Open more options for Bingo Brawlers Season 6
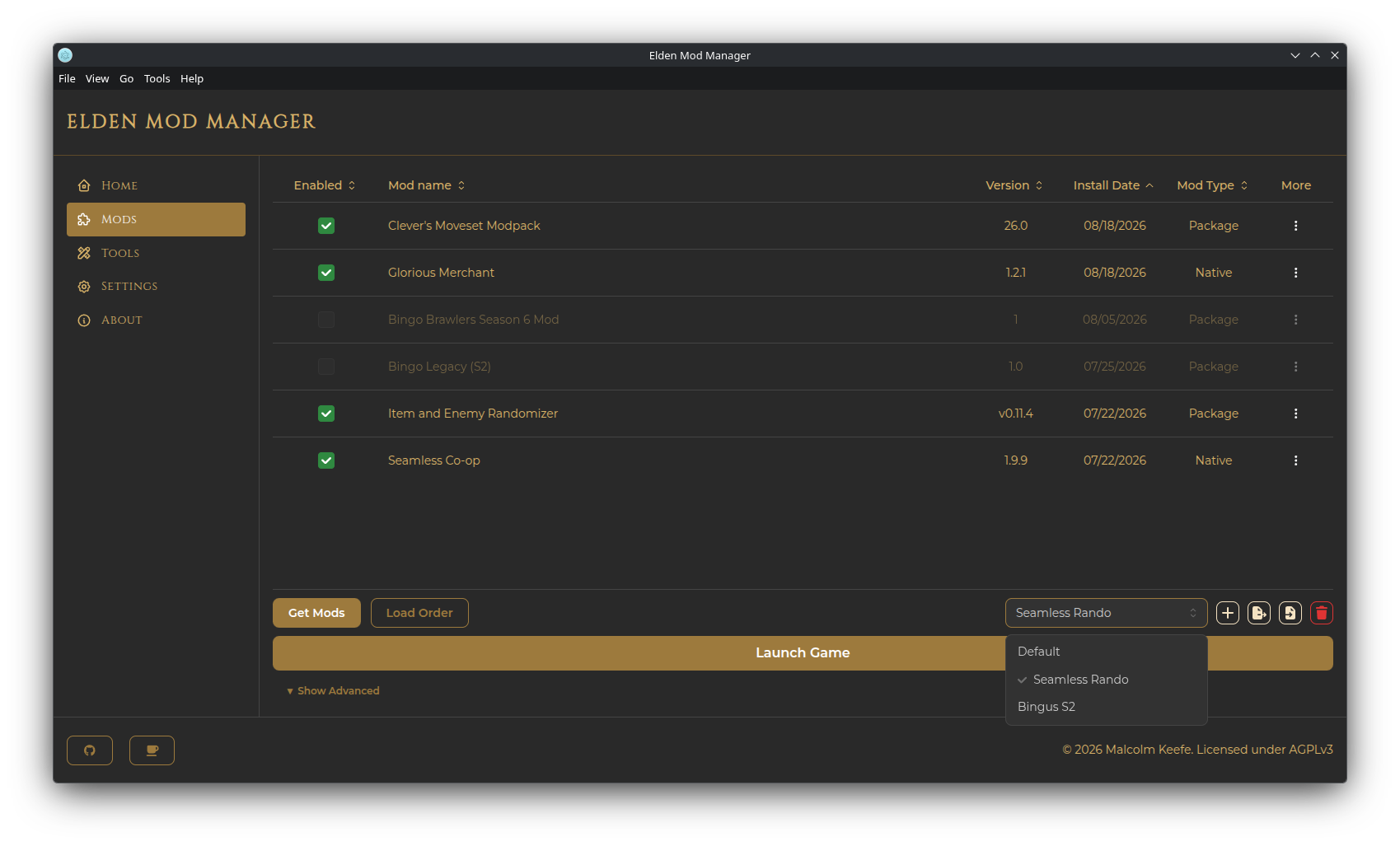 [x=1295, y=320]
